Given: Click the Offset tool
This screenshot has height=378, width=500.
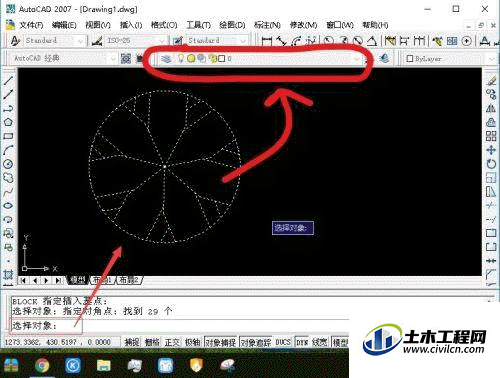Looking at the screenshot, I should tap(491, 122).
